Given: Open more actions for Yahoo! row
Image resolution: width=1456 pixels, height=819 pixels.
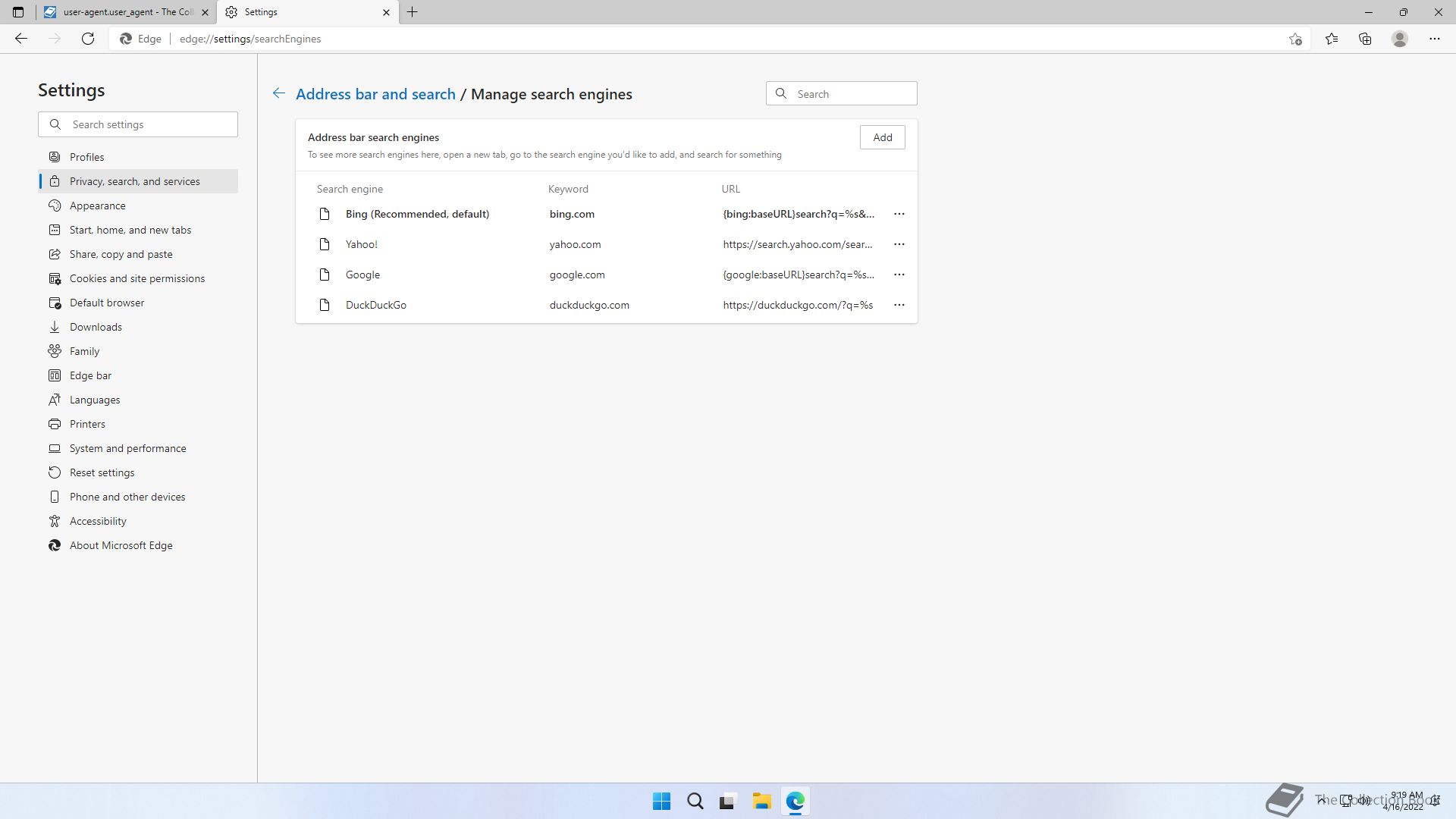Looking at the screenshot, I should (x=899, y=244).
